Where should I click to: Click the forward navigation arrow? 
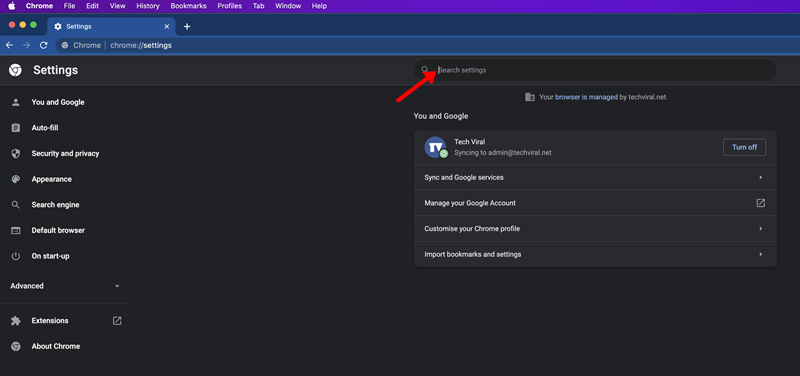[x=27, y=45]
